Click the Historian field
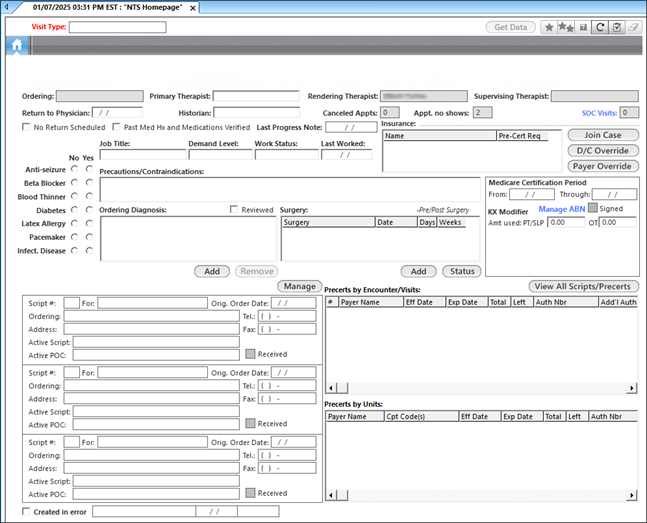 click(x=256, y=113)
